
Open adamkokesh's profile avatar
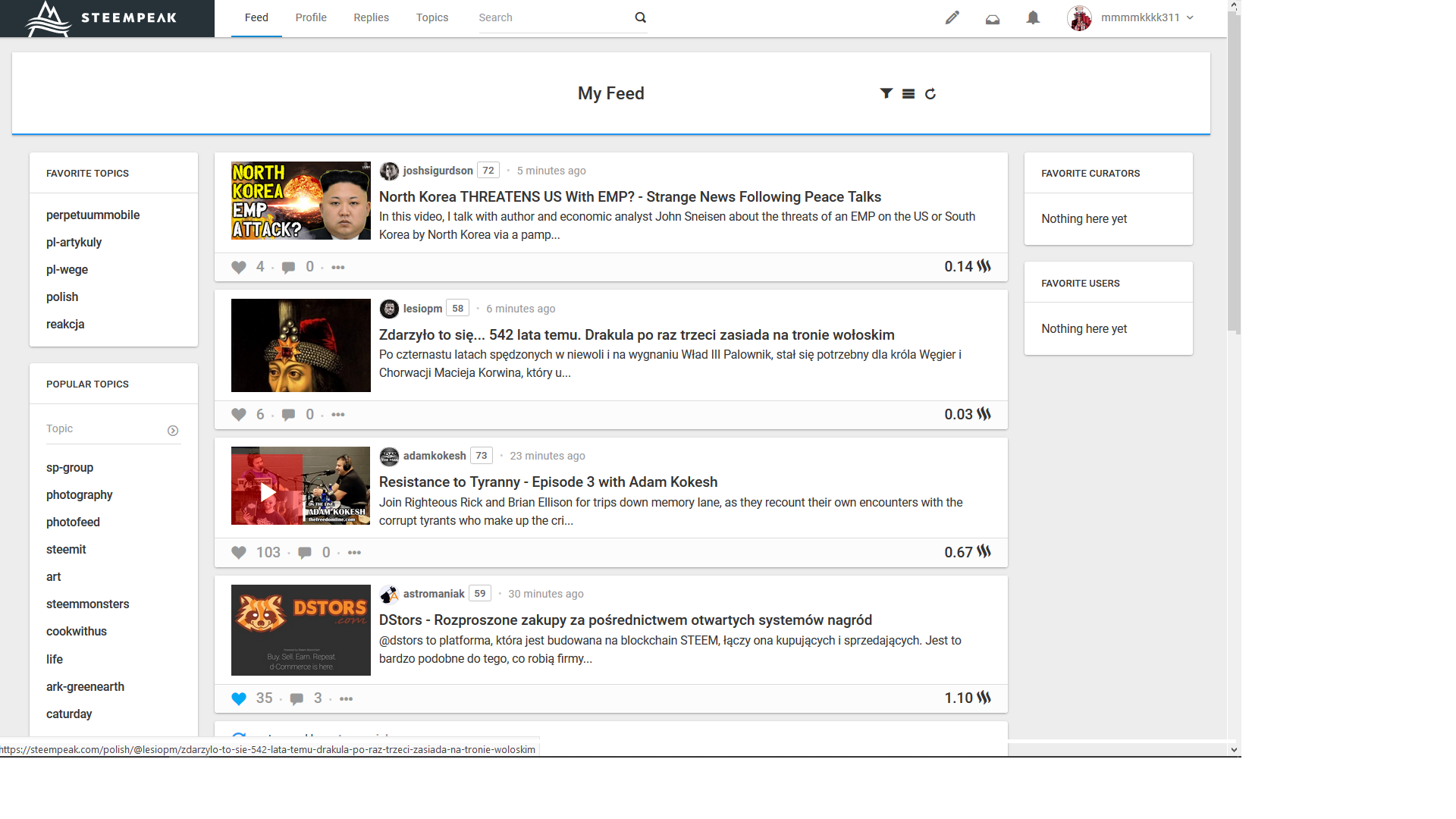(x=389, y=456)
